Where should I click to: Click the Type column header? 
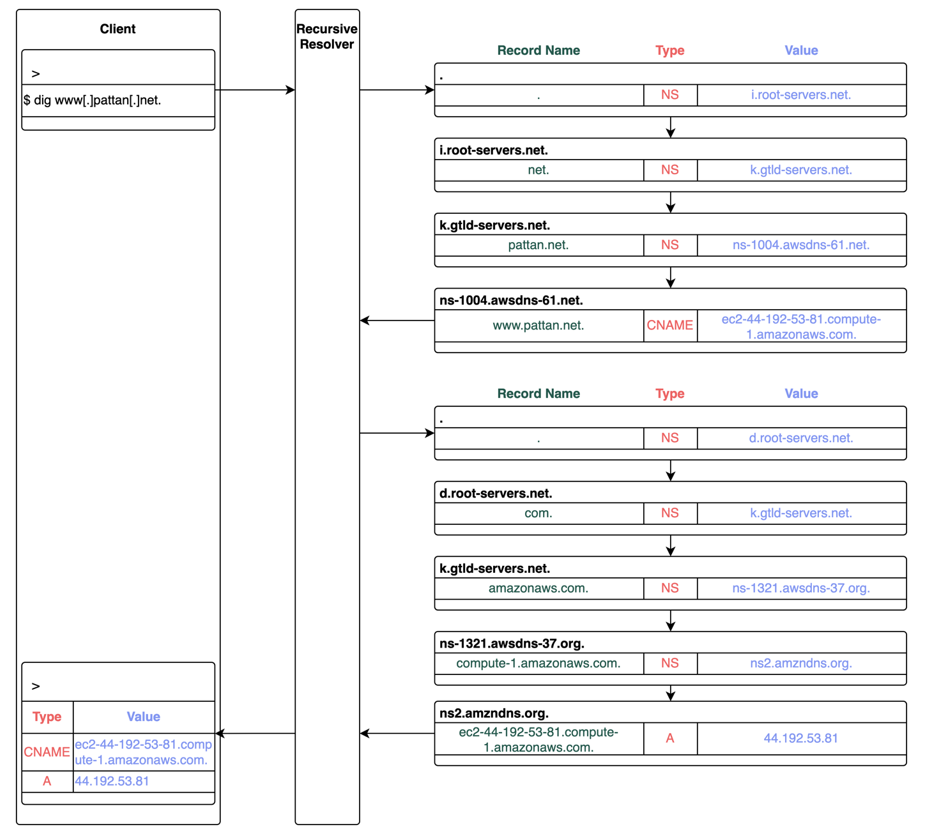(x=669, y=50)
